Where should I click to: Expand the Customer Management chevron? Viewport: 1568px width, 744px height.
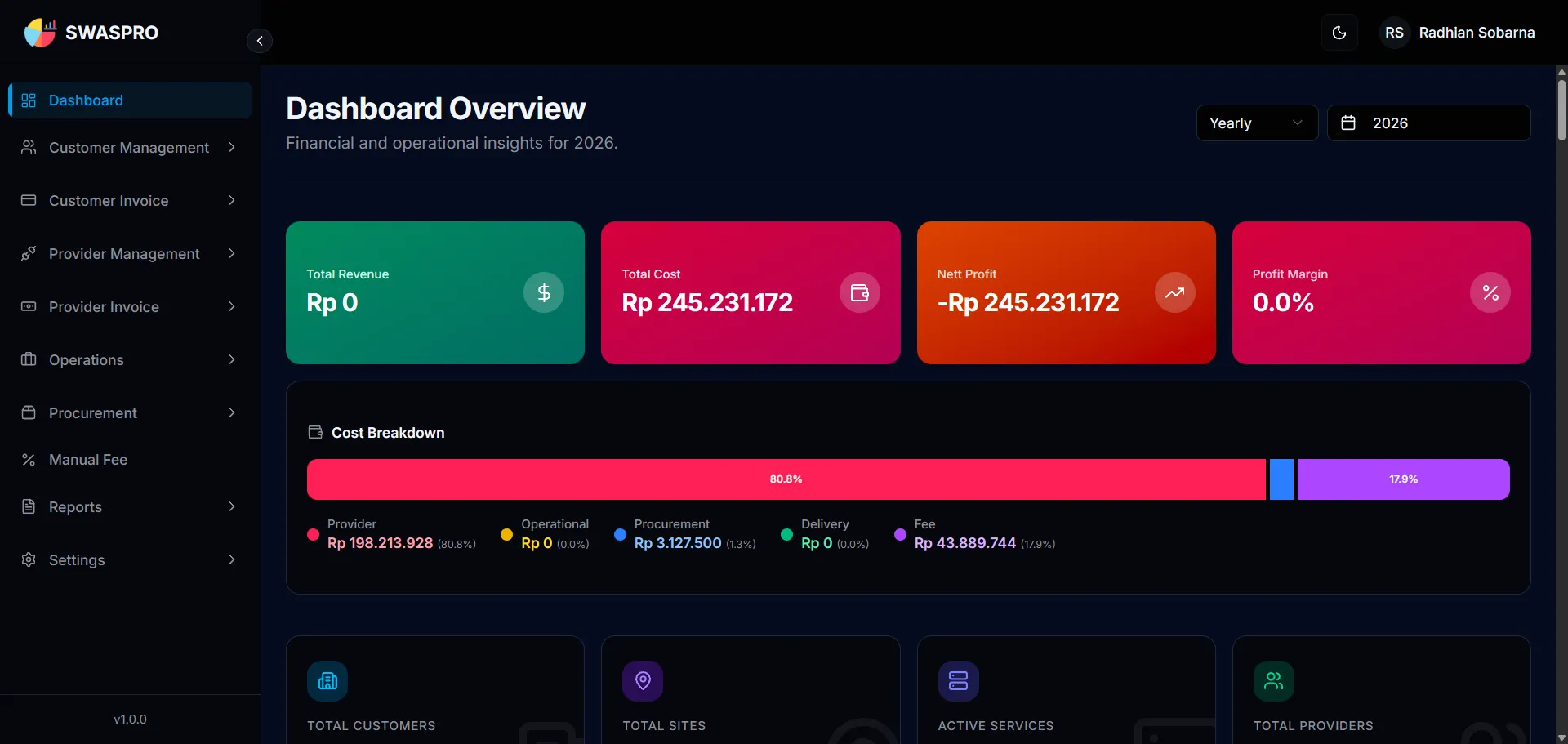(232, 147)
